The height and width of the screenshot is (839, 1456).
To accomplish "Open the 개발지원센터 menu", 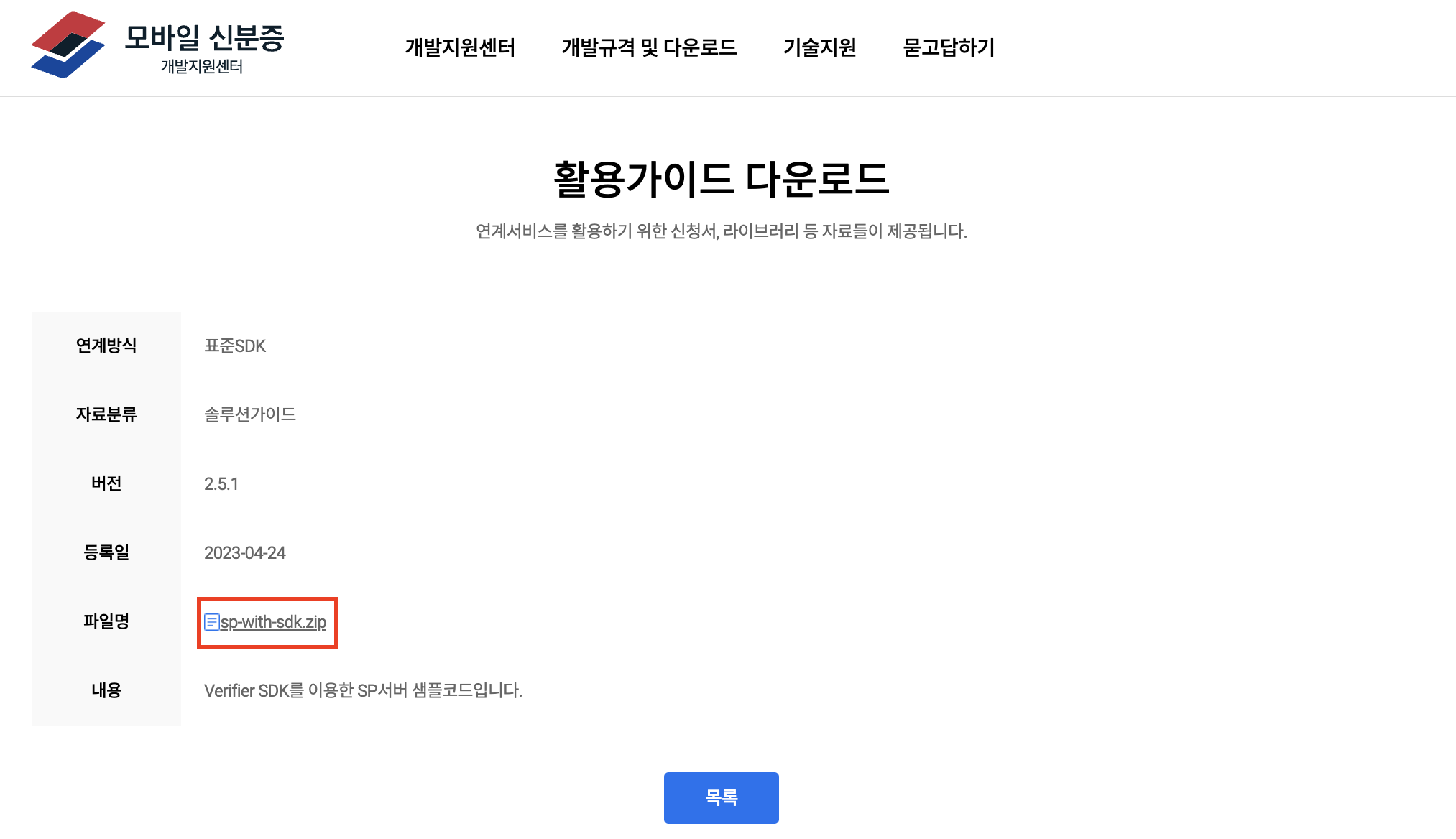I will coord(460,47).
